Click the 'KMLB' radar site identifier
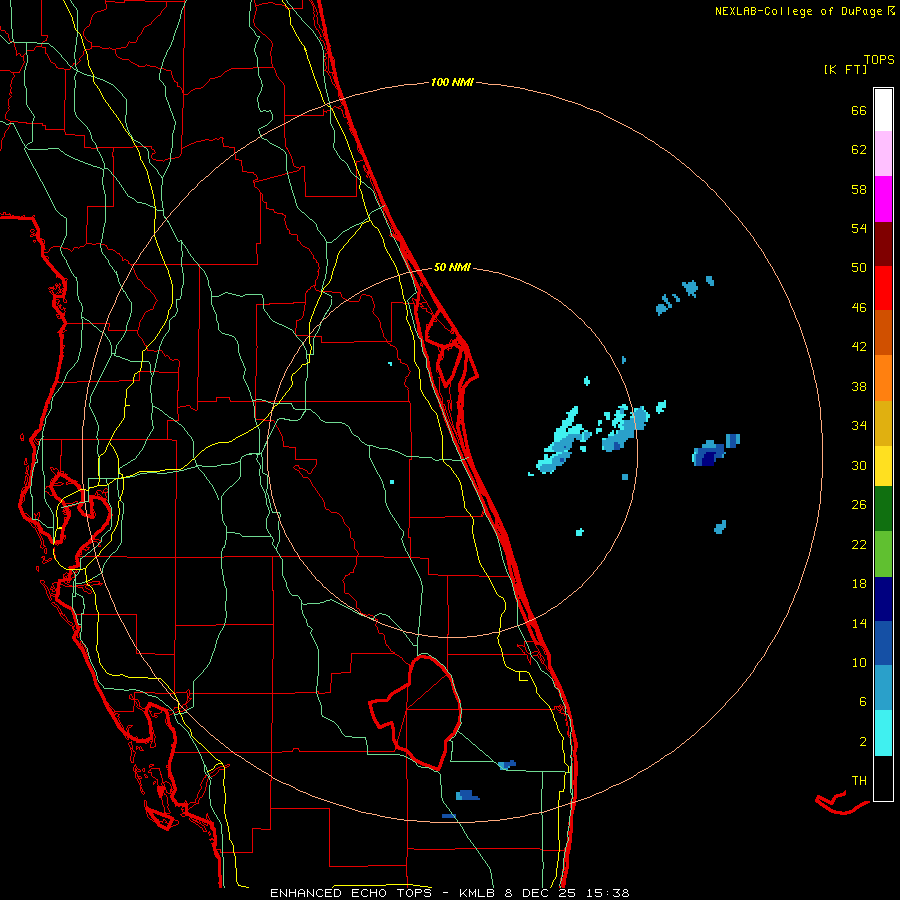Image resolution: width=900 pixels, height=900 pixels. tap(479, 893)
